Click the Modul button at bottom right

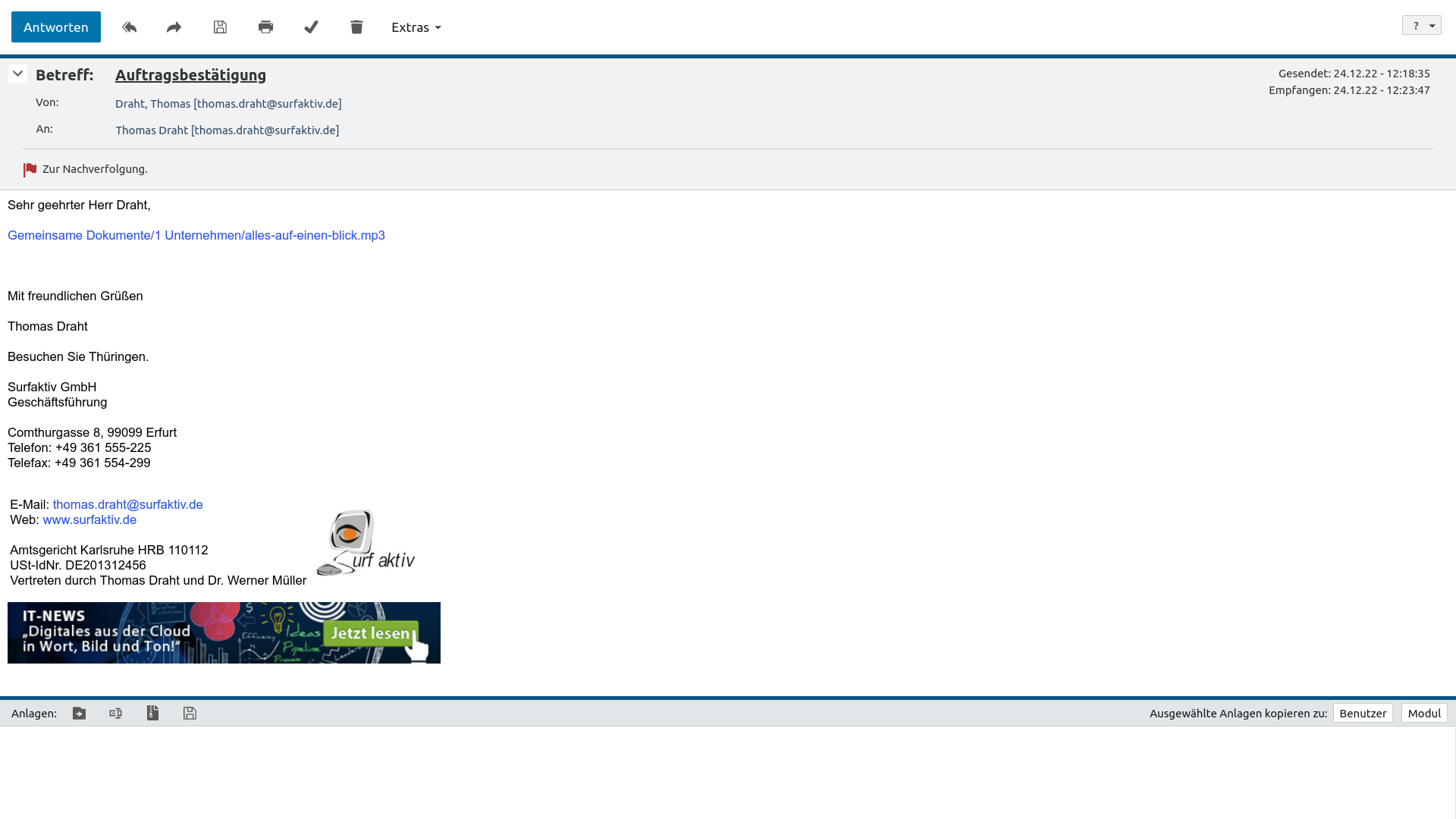1424,713
